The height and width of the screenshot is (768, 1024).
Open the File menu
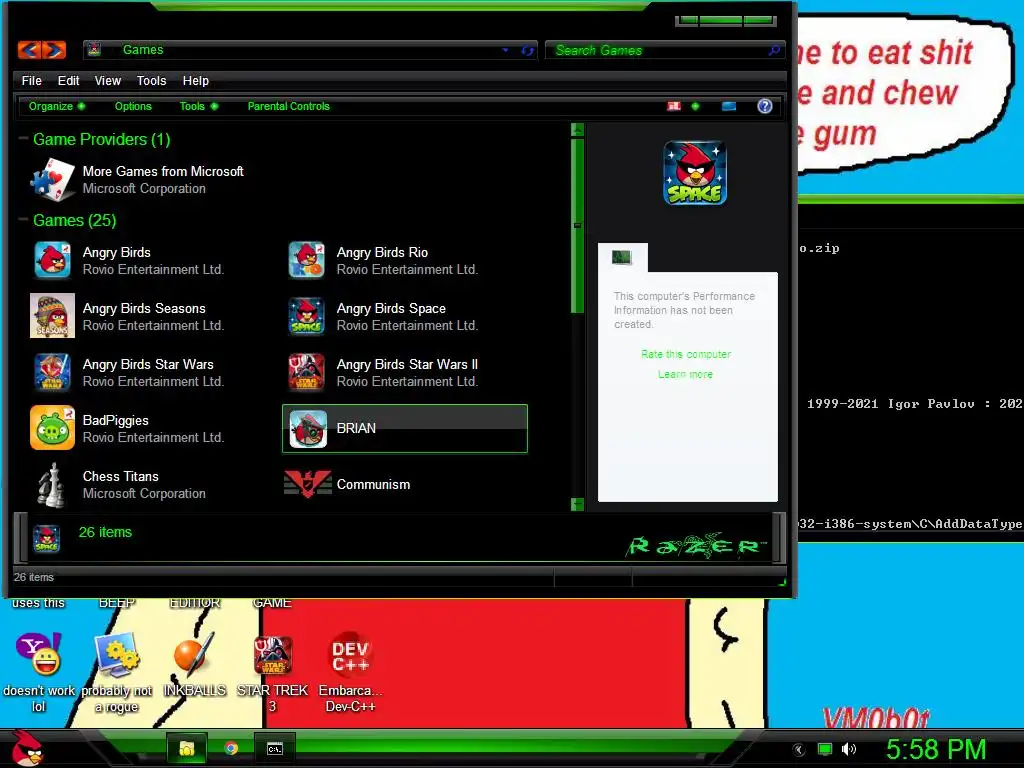click(x=31, y=80)
